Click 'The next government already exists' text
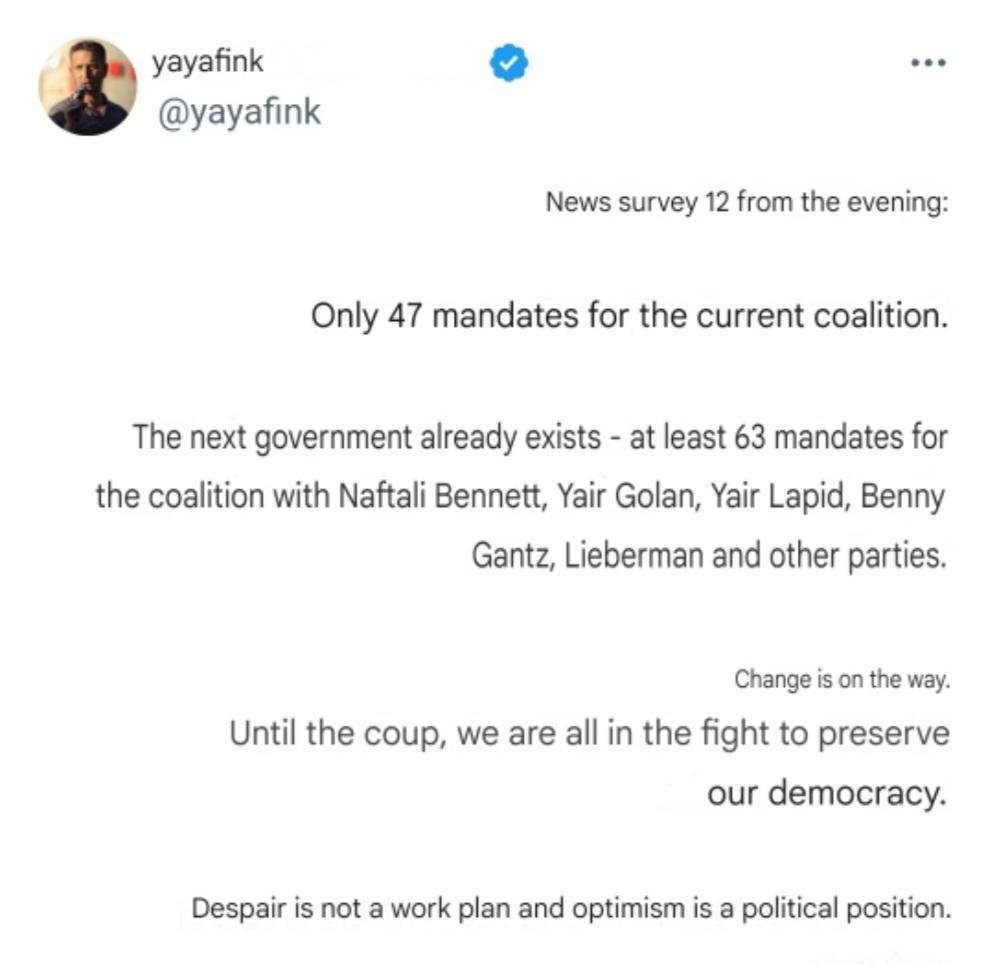This screenshot has width=988, height=964. [367, 437]
